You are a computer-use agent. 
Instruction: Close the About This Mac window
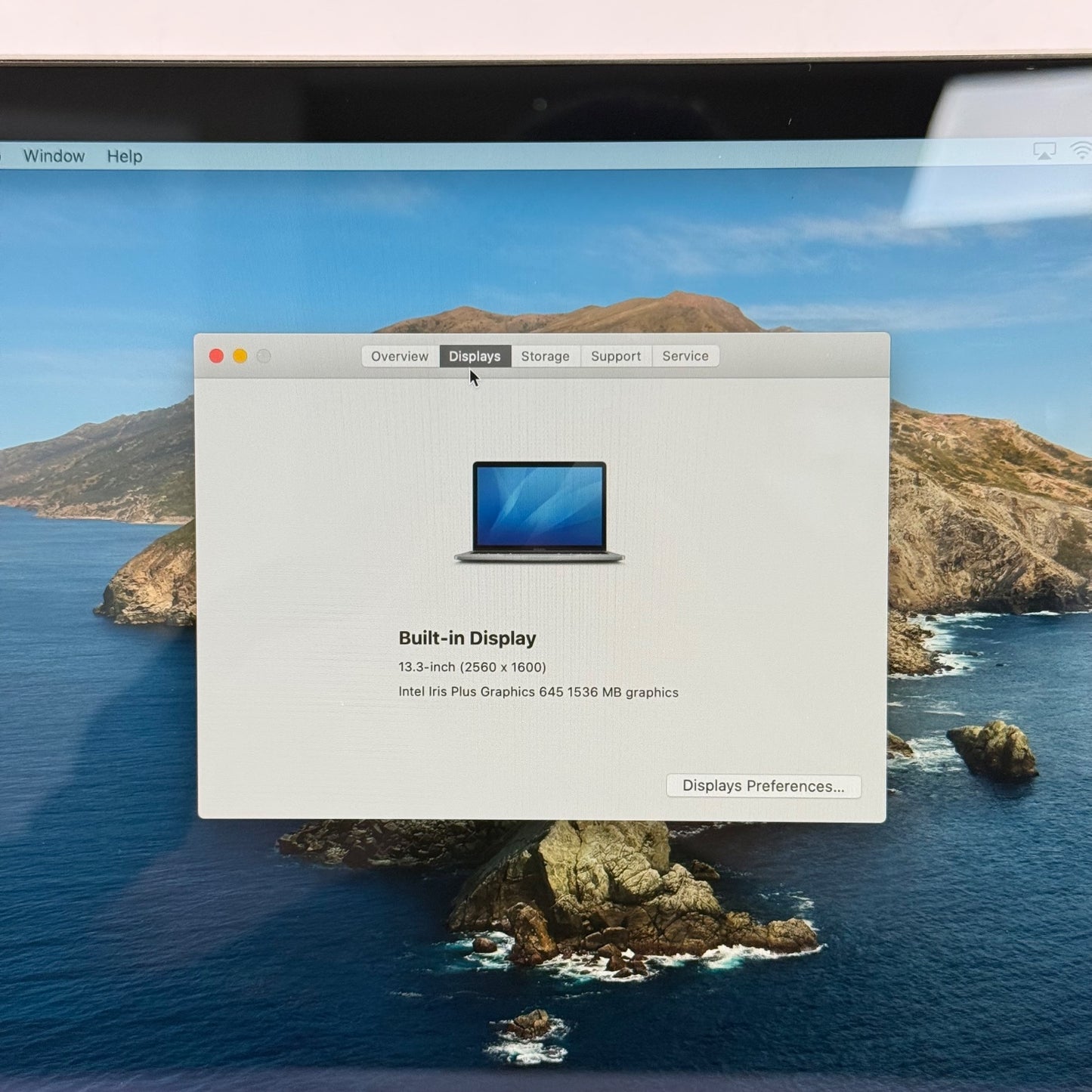tap(216, 356)
